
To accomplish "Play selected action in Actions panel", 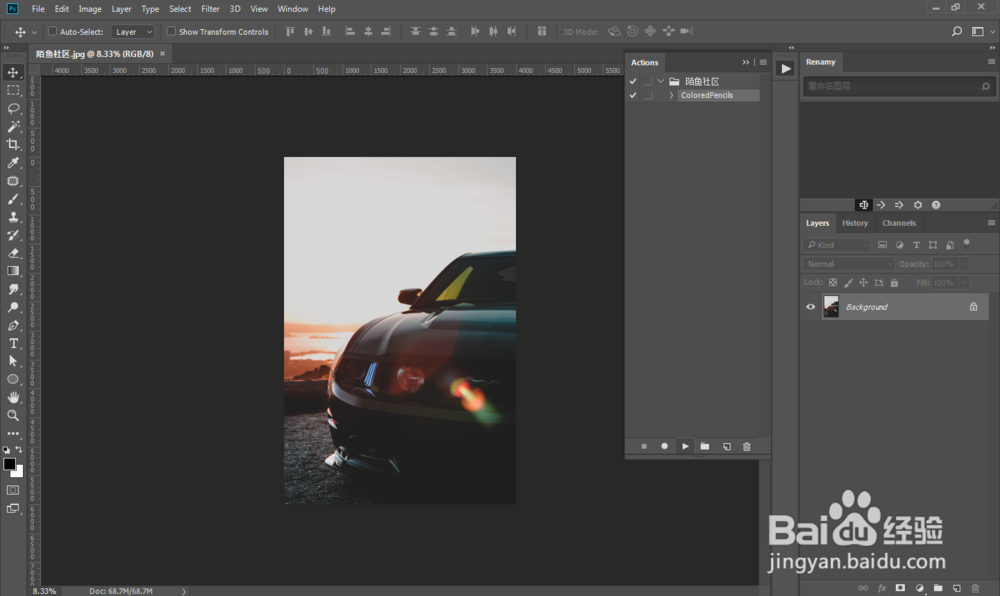I will coord(685,446).
